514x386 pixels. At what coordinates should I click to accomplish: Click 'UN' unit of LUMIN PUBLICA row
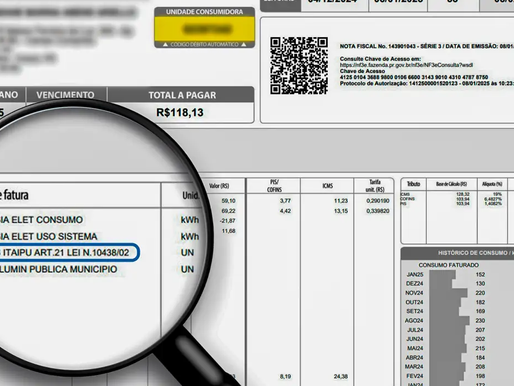pyautogui.click(x=187, y=269)
